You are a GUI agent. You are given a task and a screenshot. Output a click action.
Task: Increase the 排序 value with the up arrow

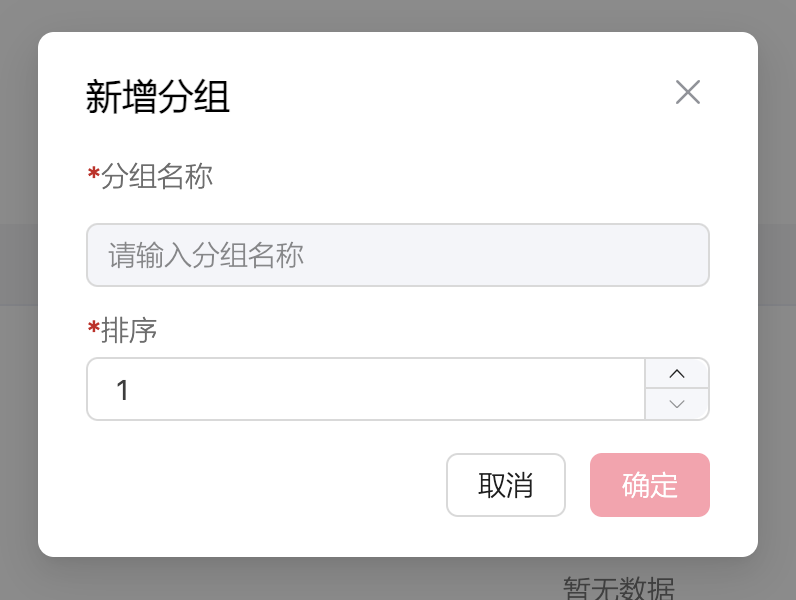pos(677,374)
